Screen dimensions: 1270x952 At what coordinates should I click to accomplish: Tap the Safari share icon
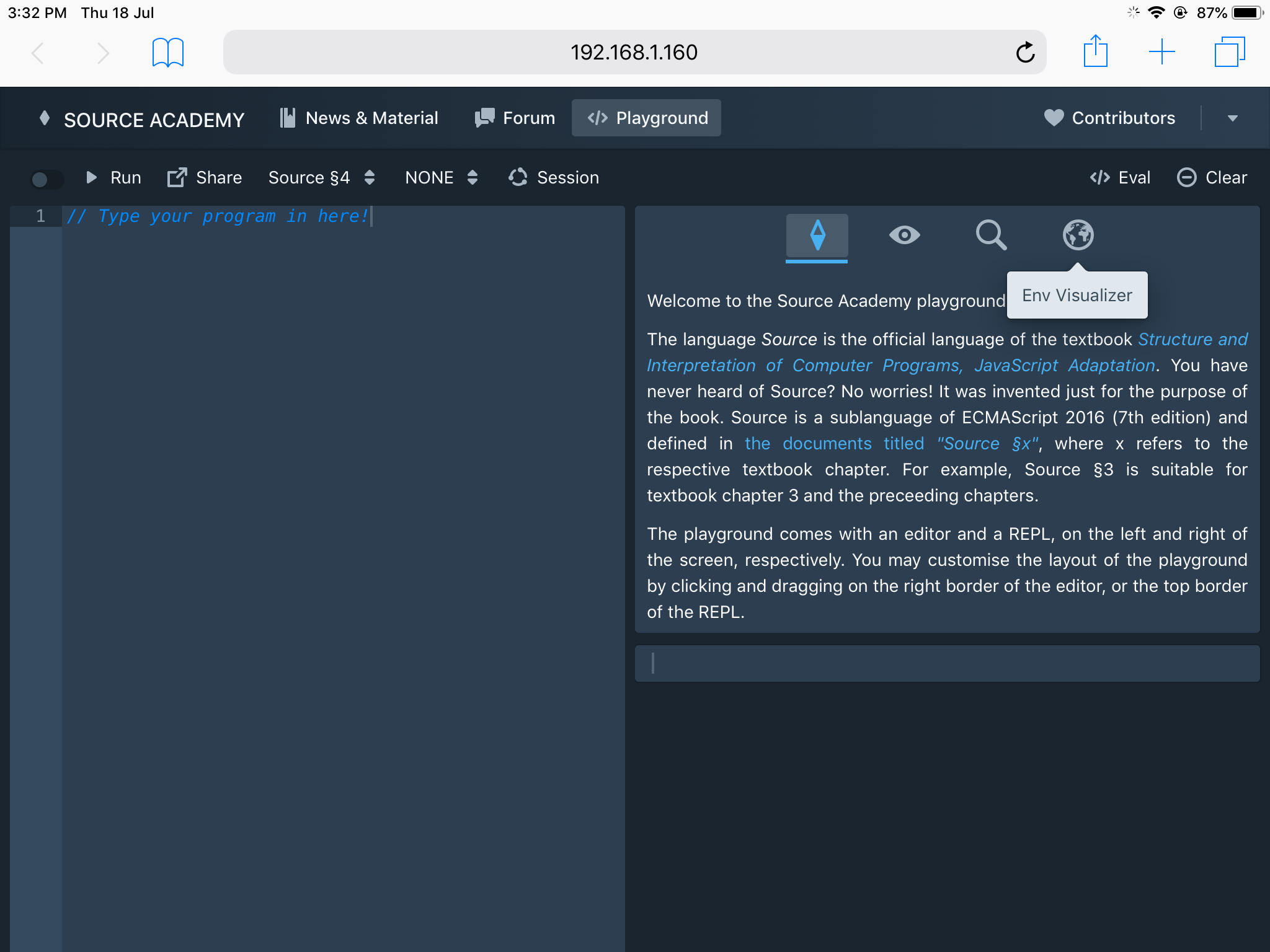[1095, 51]
